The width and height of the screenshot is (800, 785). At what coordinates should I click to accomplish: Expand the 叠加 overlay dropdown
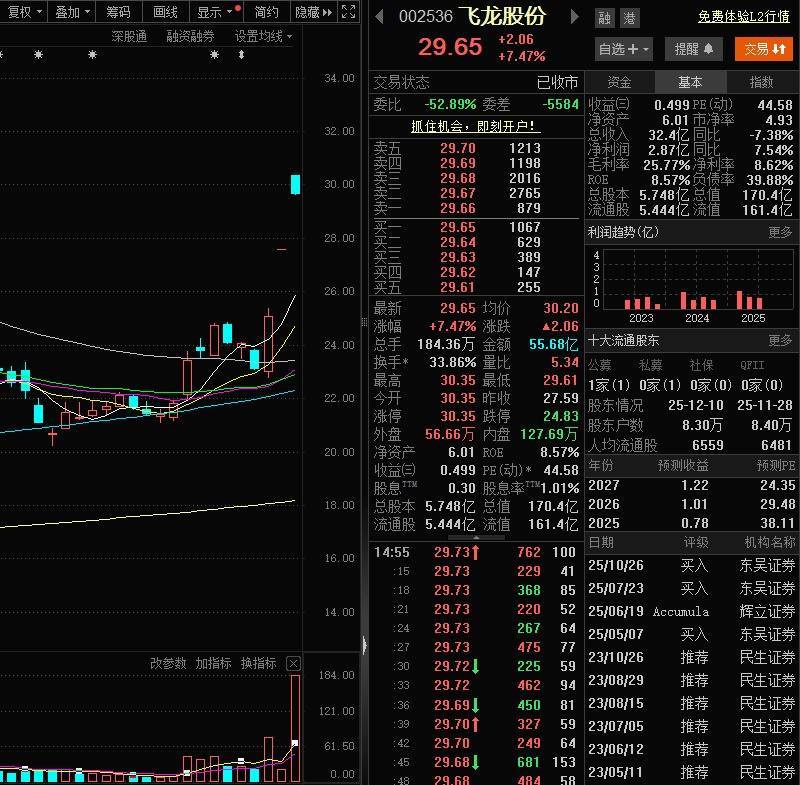(x=73, y=12)
